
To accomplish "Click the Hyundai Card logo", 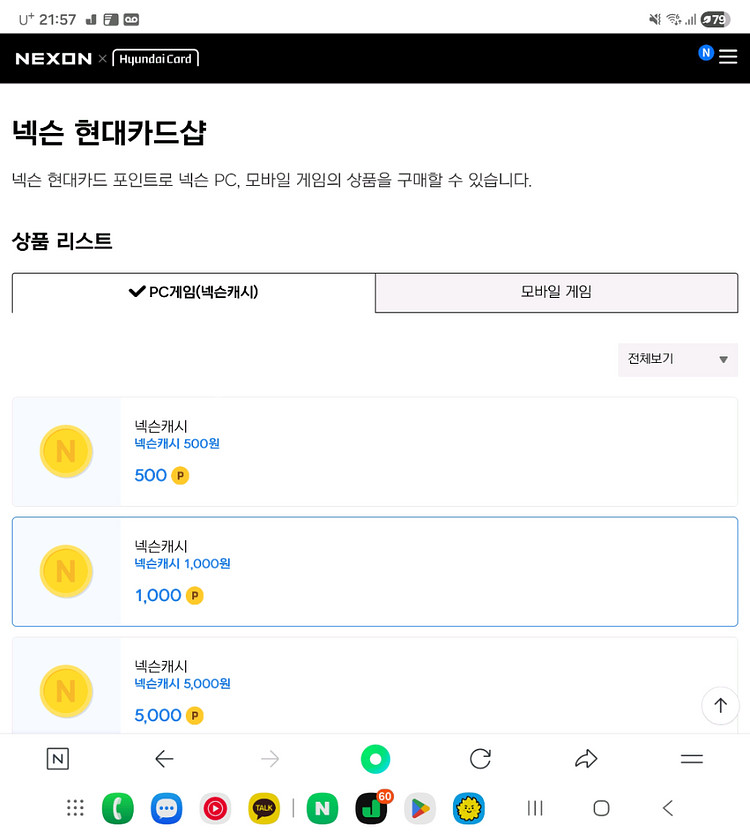I will point(155,59).
